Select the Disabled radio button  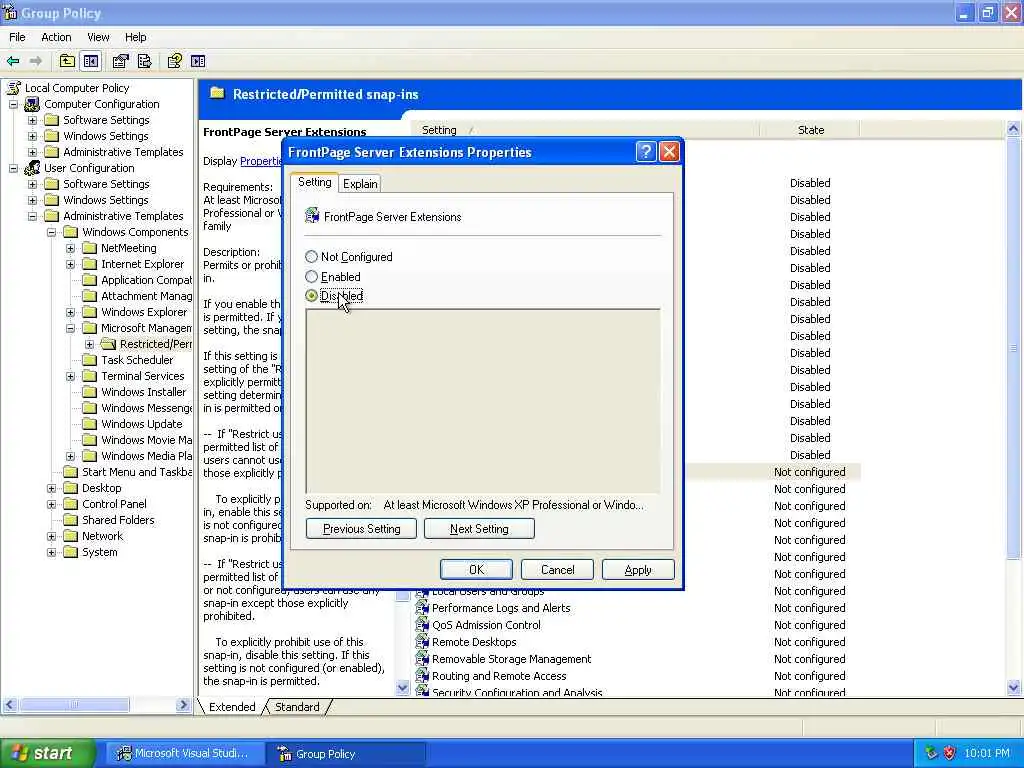(312, 296)
